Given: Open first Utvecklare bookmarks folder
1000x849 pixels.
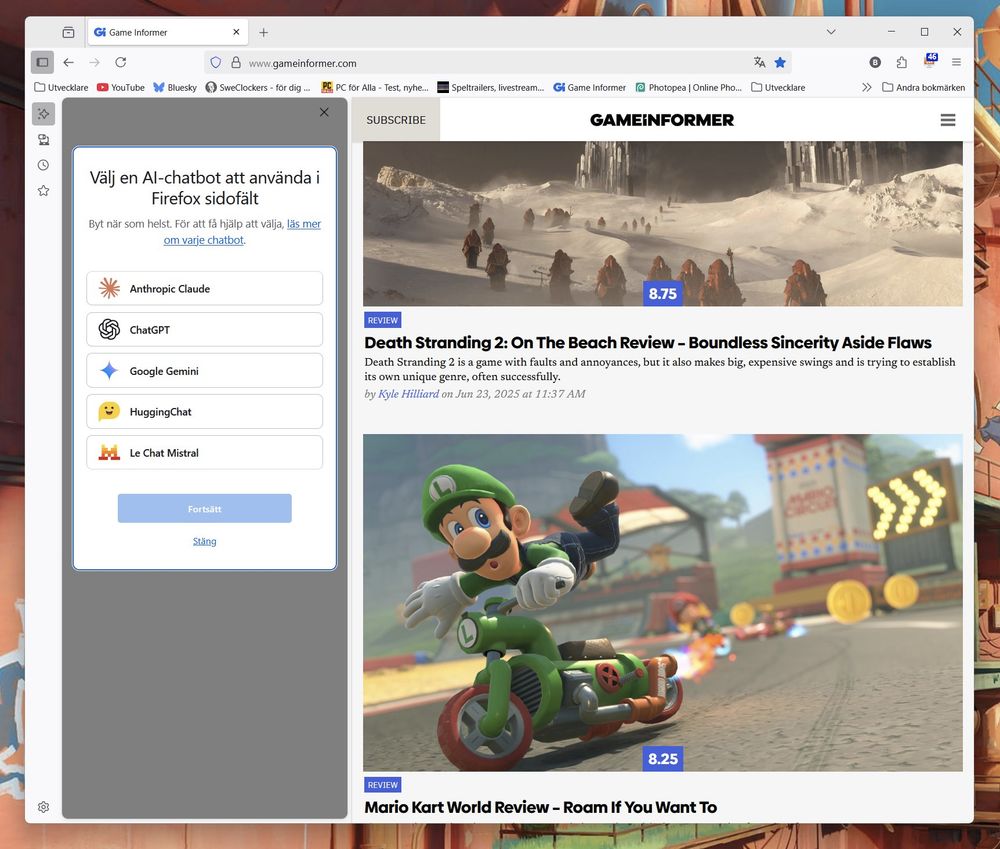Looking at the screenshot, I should click(61, 87).
